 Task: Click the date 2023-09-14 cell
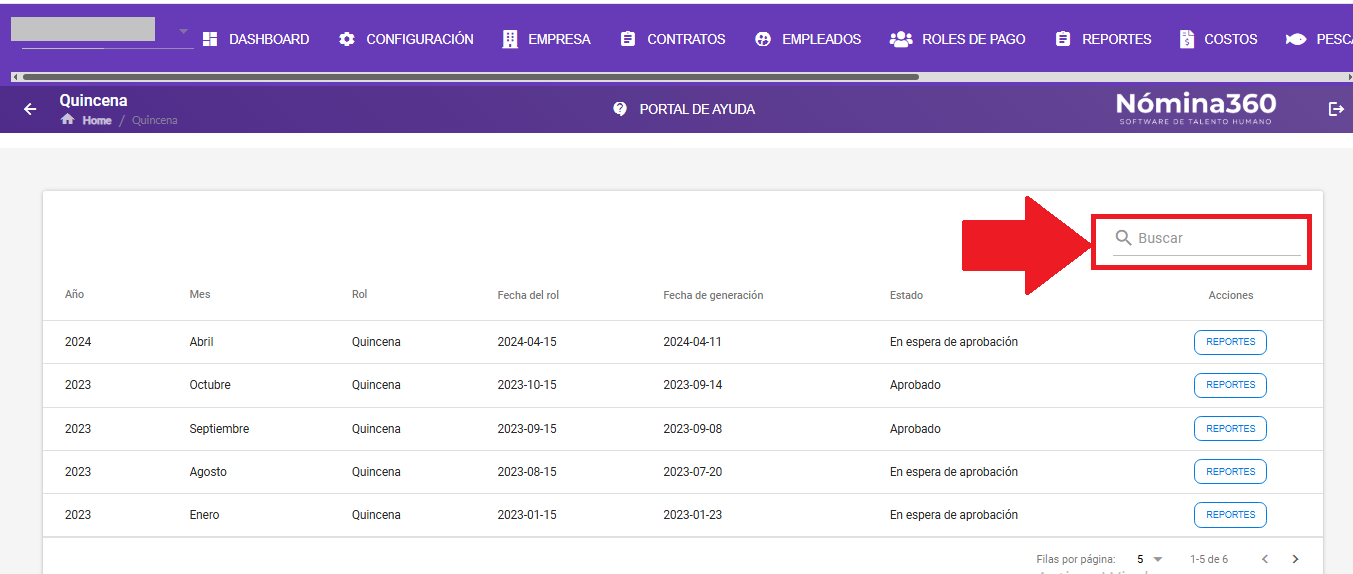pos(692,385)
